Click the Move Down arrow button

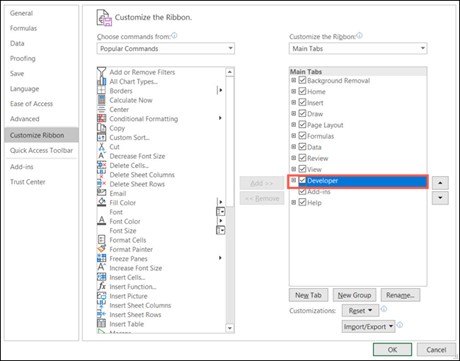point(440,198)
